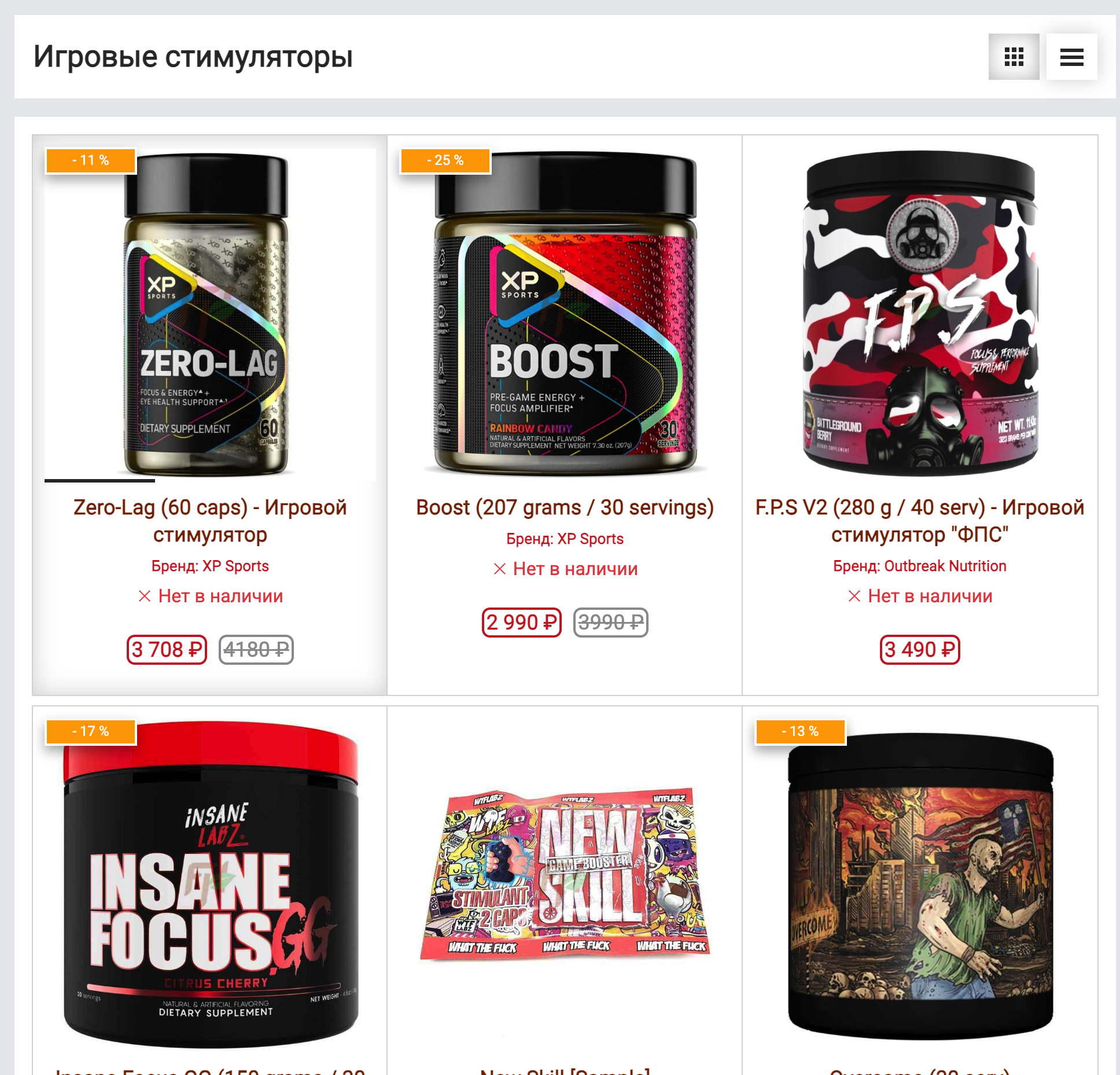The image size is (1120, 1075).
Task: Open Zero-Lag (60 caps) product title
Action: click(x=210, y=521)
